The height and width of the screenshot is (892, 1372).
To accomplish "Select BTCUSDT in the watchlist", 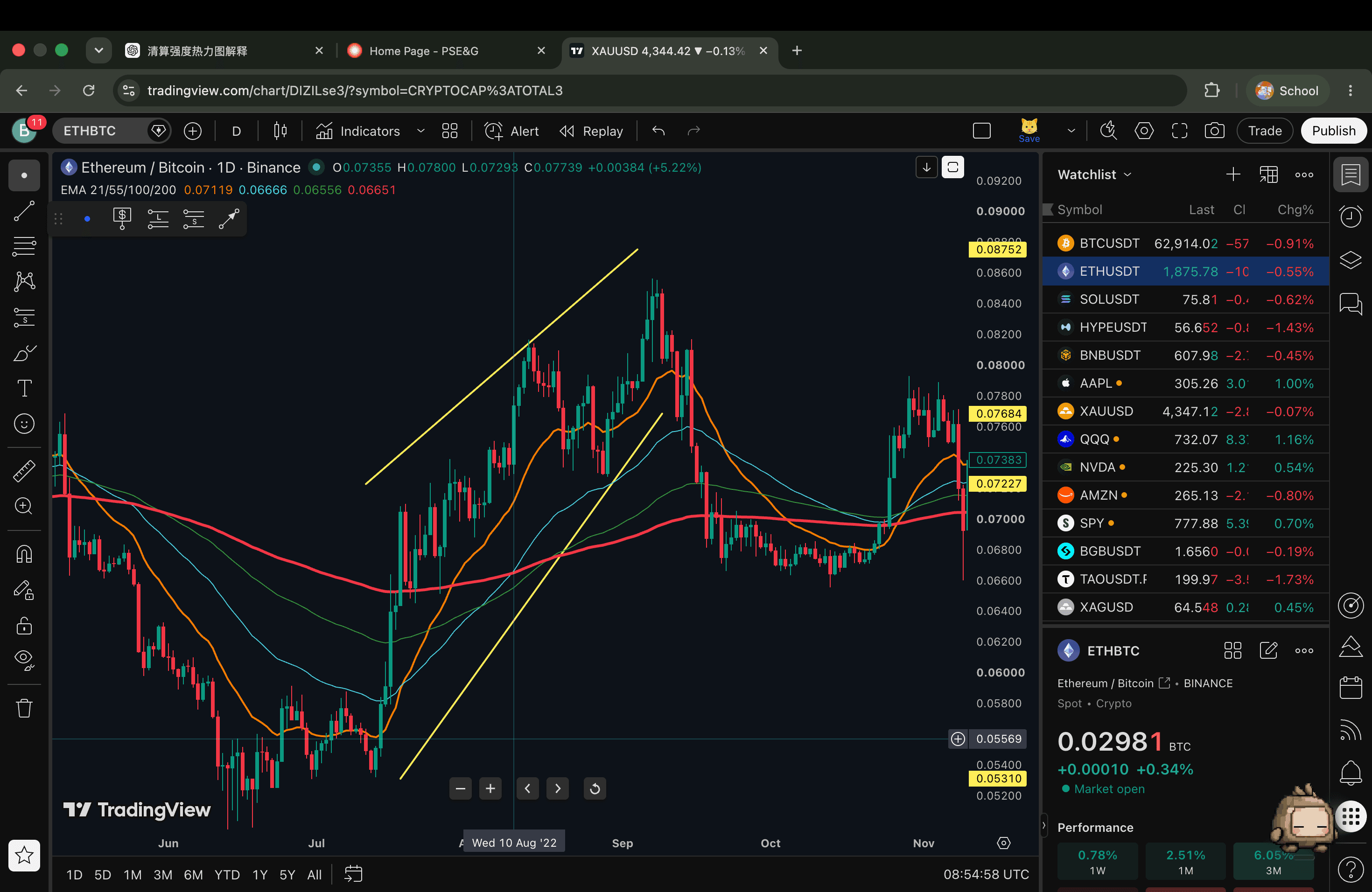I will 1186,243.
